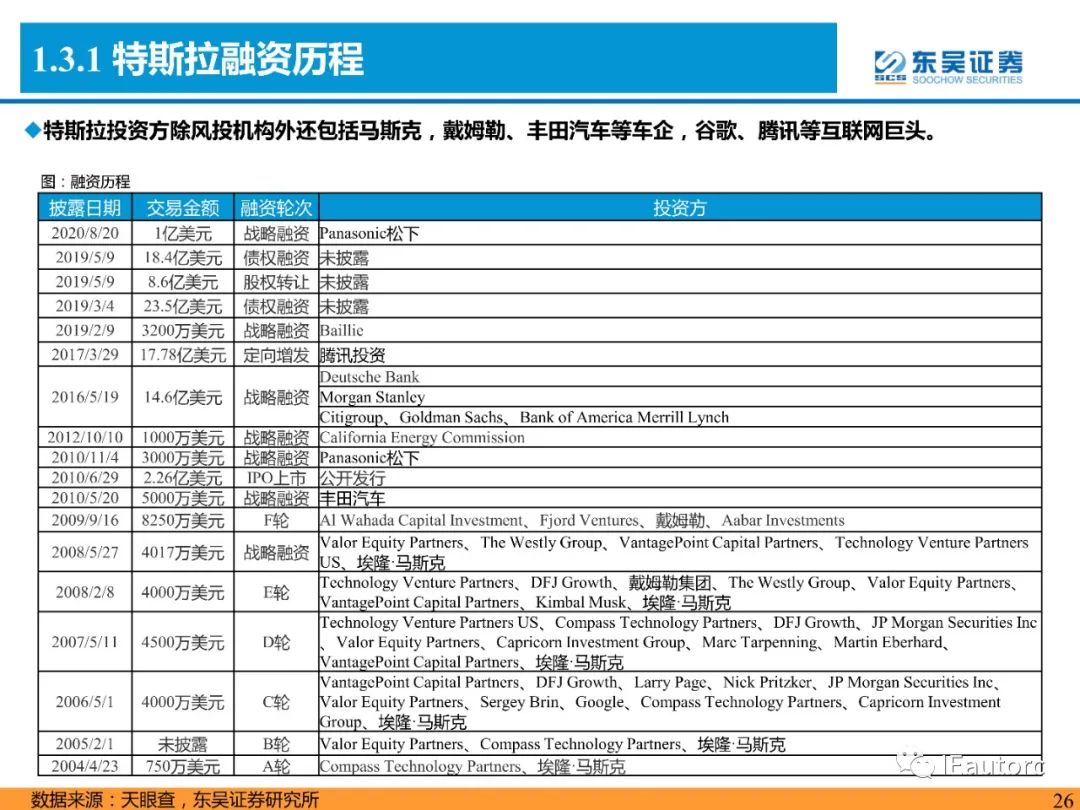The height and width of the screenshot is (810, 1080).
Task: Click the slide title 特斯拉融资历程
Action: pyautogui.click(x=238, y=59)
